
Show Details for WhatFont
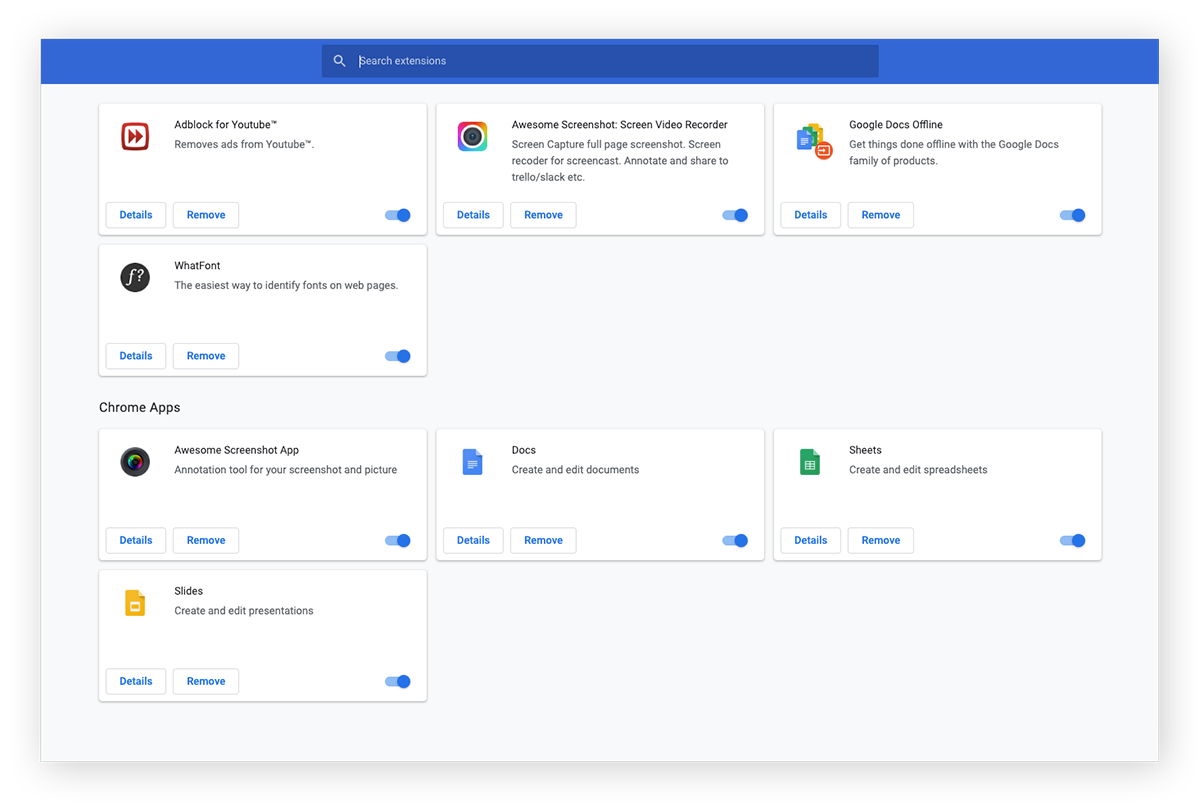(136, 356)
